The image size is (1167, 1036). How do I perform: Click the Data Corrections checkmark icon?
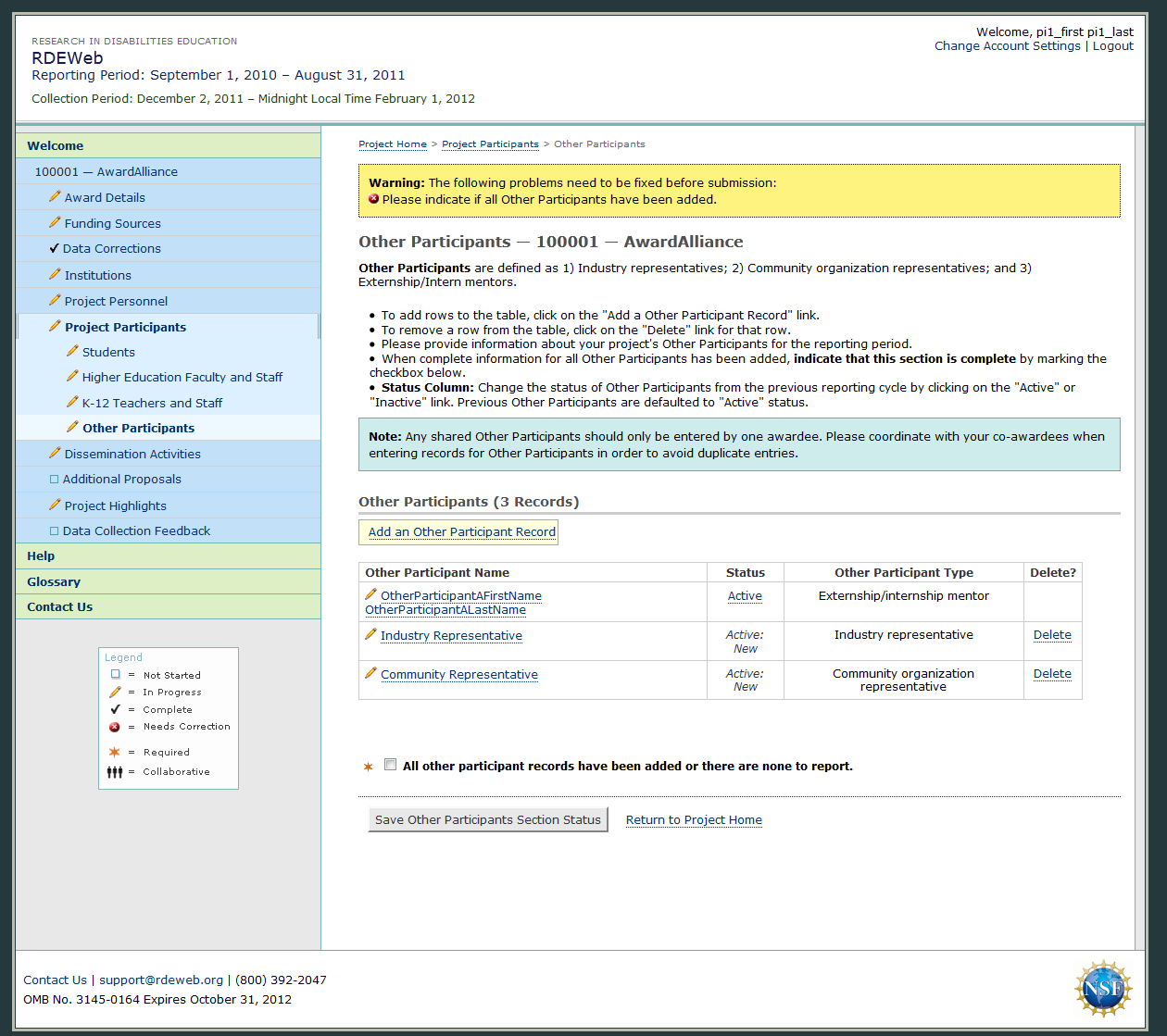click(x=54, y=248)
